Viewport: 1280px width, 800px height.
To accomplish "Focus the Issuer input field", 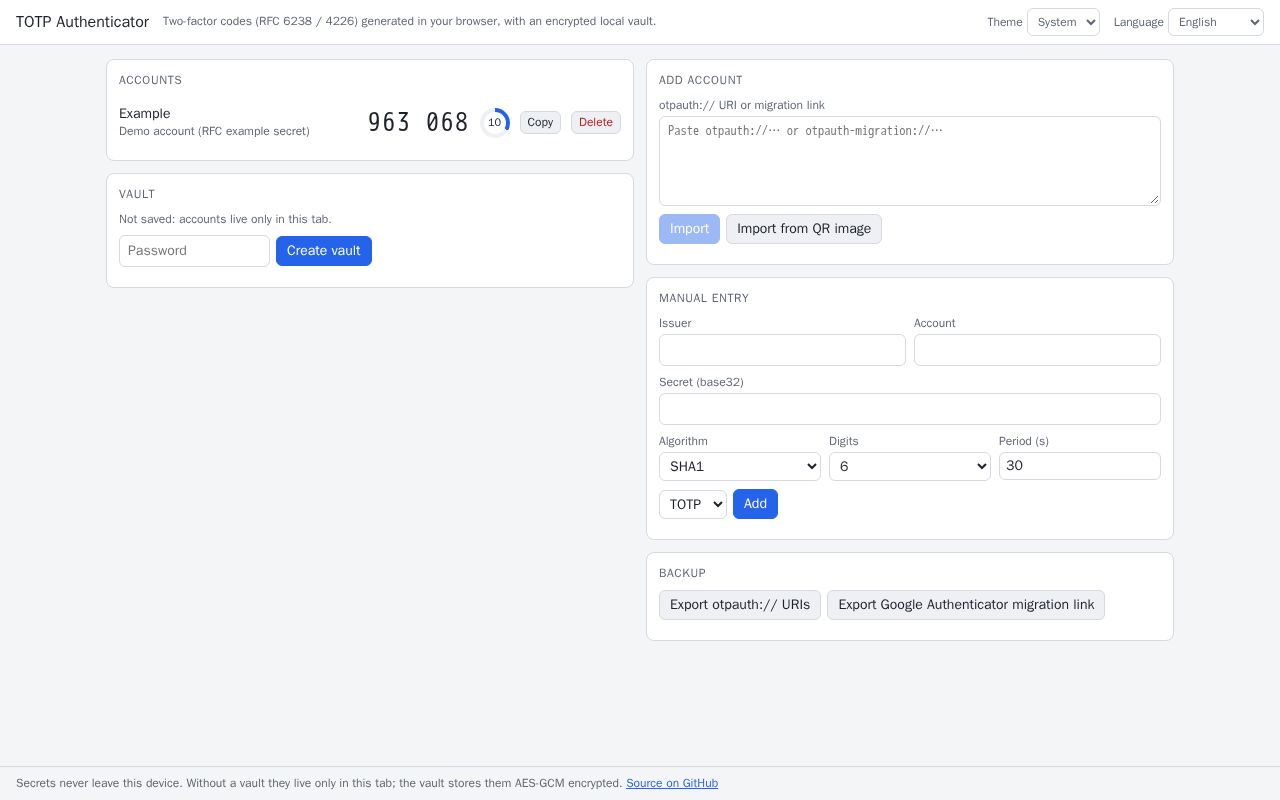I will click(x=782, y=350).
